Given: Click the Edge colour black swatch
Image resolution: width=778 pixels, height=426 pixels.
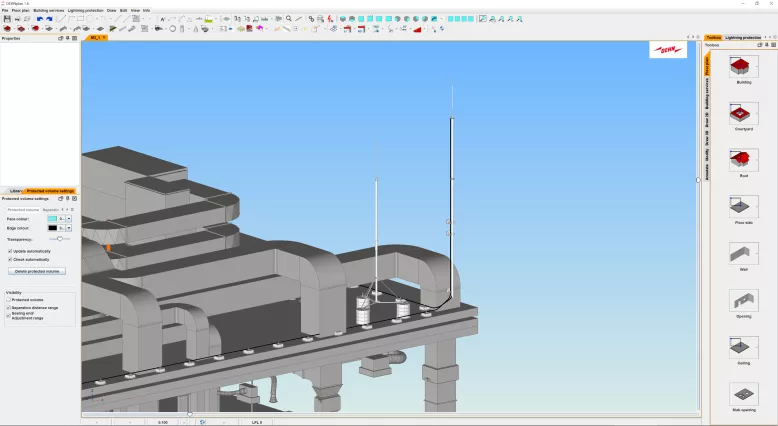Looking at the screenshot, I should [52, 228].
